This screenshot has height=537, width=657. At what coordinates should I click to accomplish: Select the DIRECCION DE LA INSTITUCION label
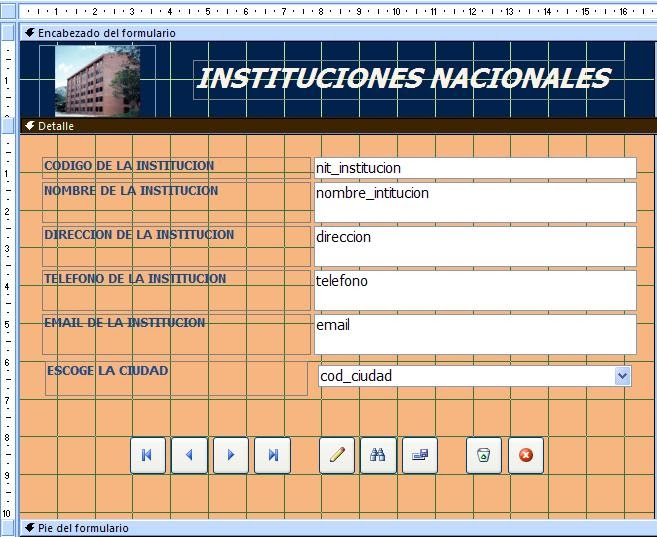176,246
